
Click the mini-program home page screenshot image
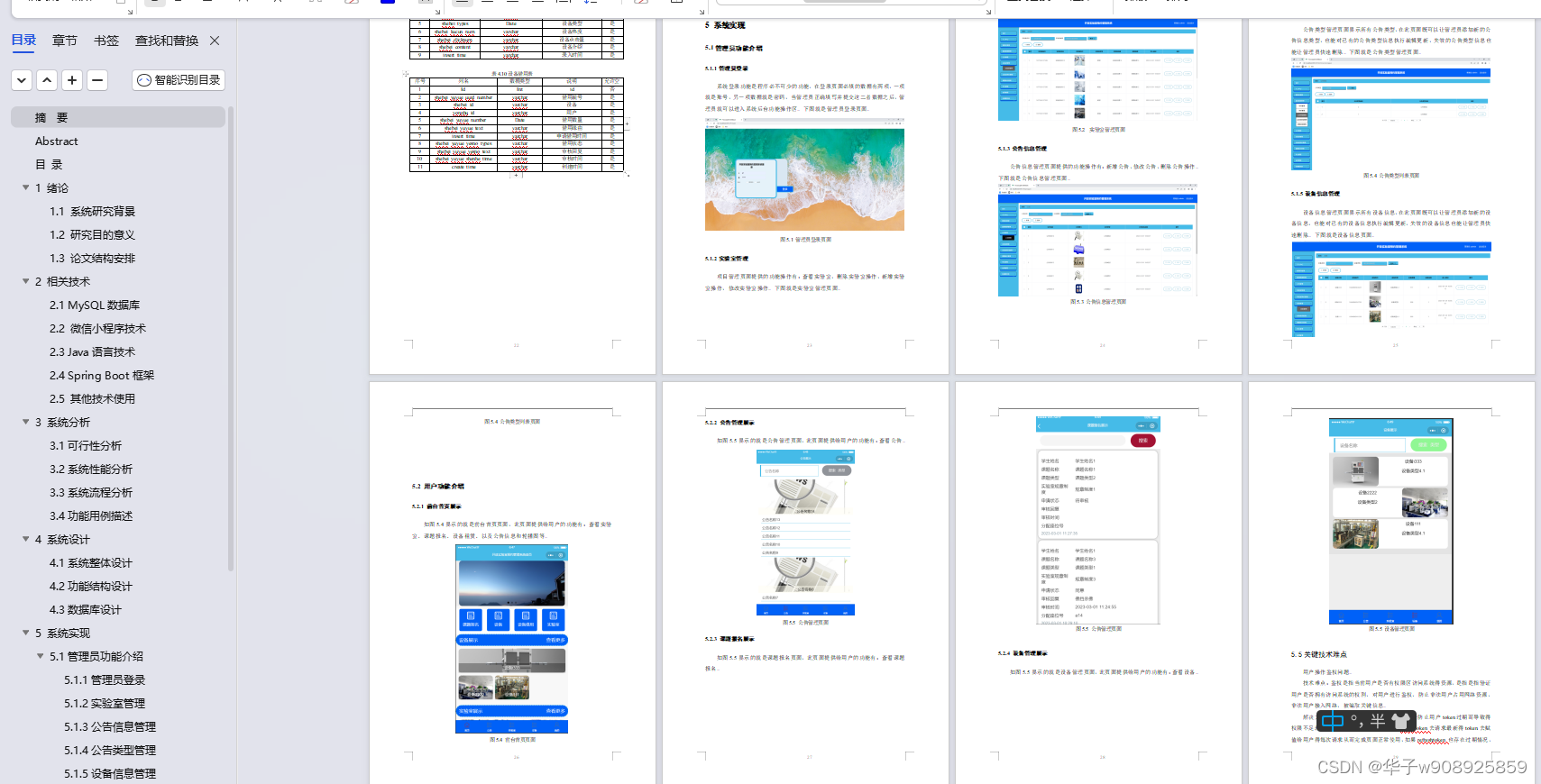tap(511, 639)
